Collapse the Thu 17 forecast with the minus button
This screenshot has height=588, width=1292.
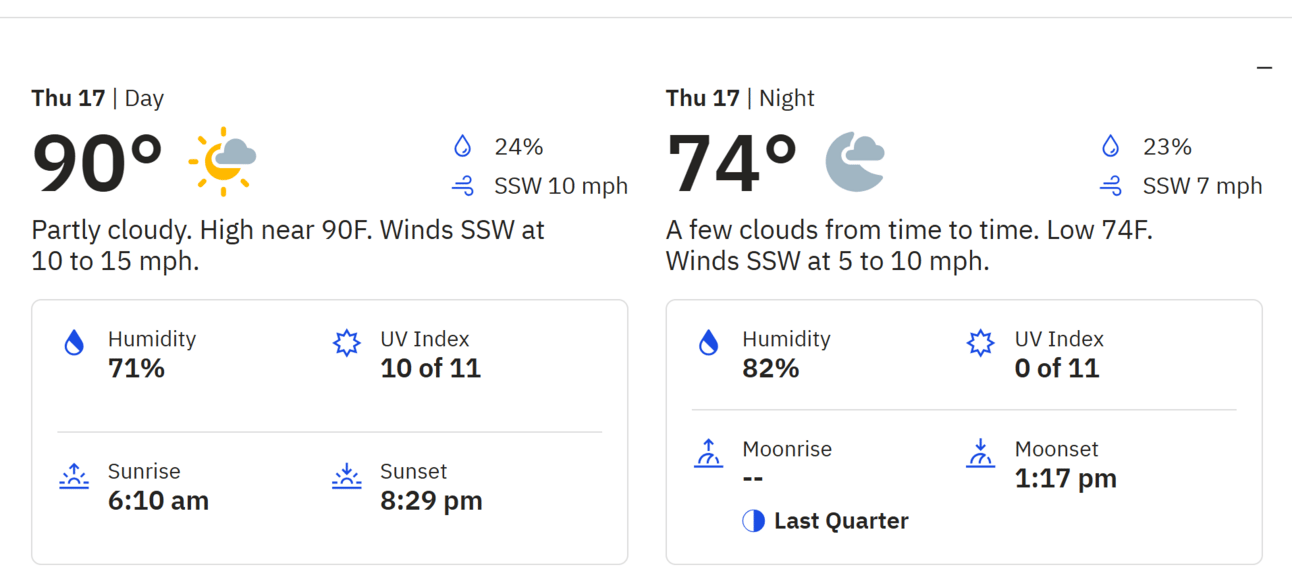pos(1264,68)
